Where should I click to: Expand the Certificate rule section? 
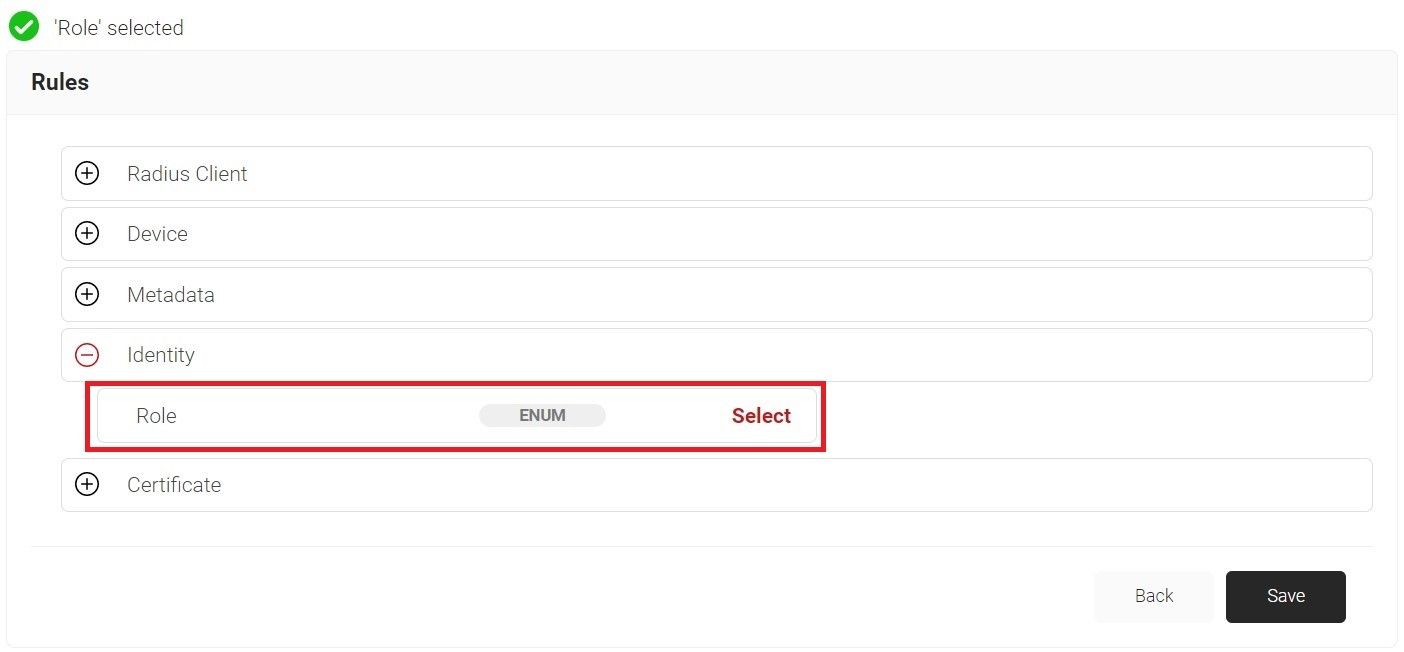(x=174, y=485)
